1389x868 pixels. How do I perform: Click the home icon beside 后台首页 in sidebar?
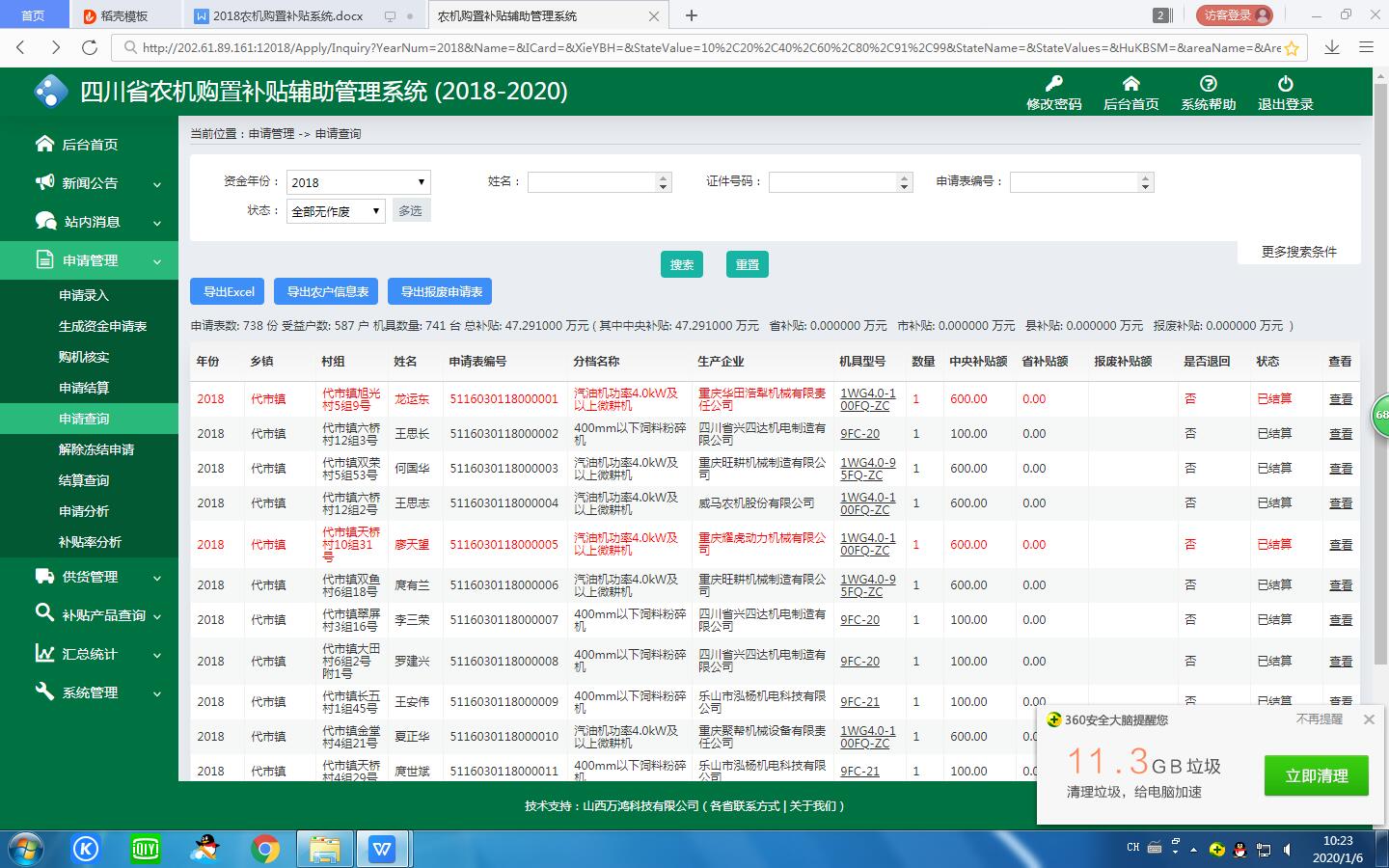point(44,144)
